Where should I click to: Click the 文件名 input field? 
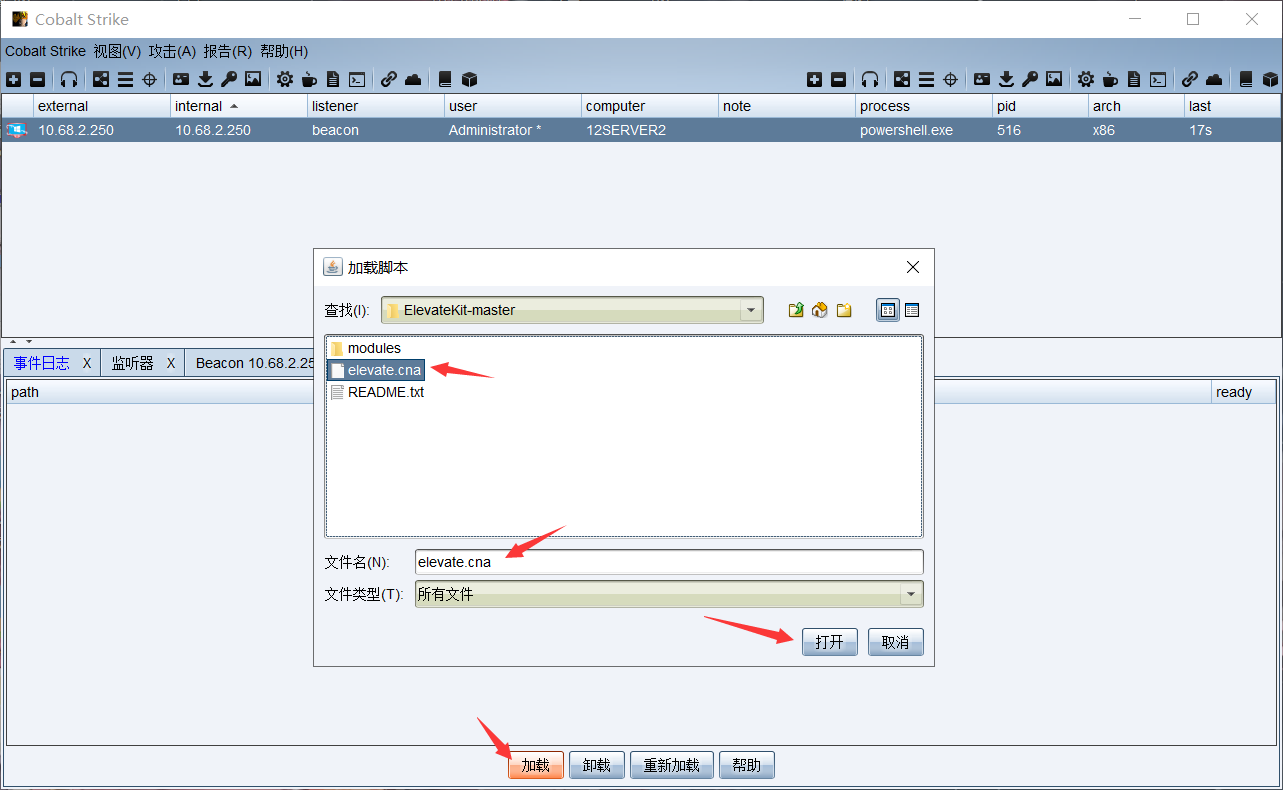[669, 562]
